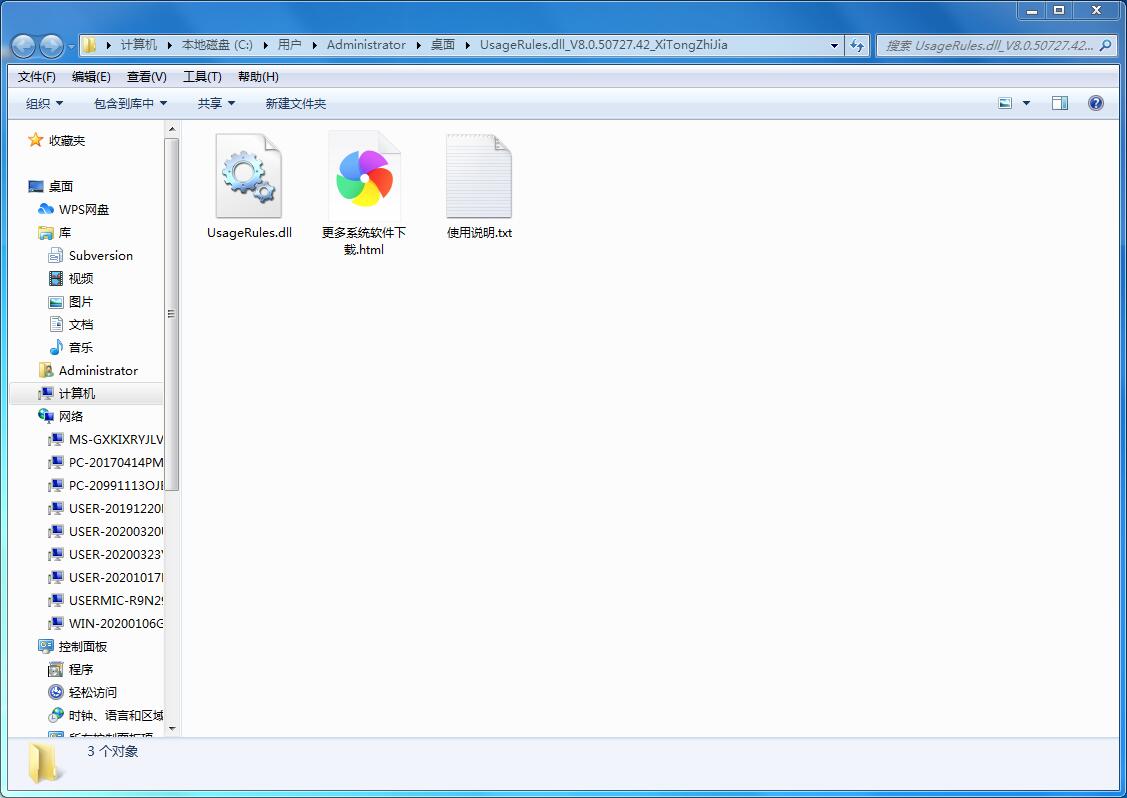The width and height of the screenshot is (1127, 798).
Task: Click the 用户 breadcrumb segment
Action: click(290, 45)
